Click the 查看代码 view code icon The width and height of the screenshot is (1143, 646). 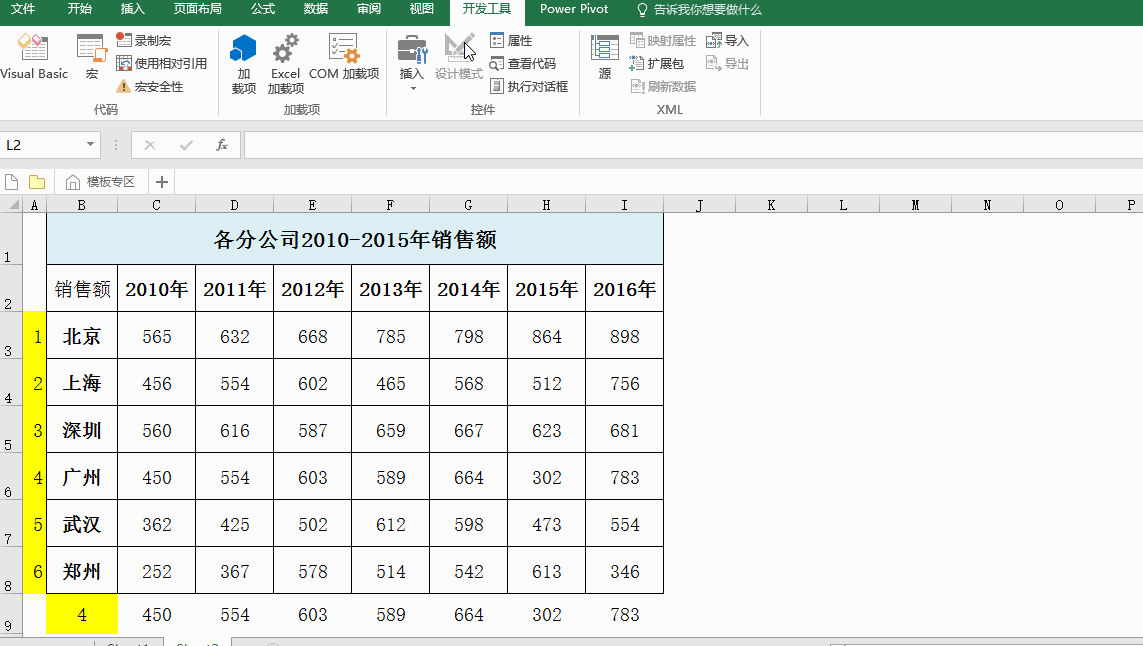pos(523,64)
